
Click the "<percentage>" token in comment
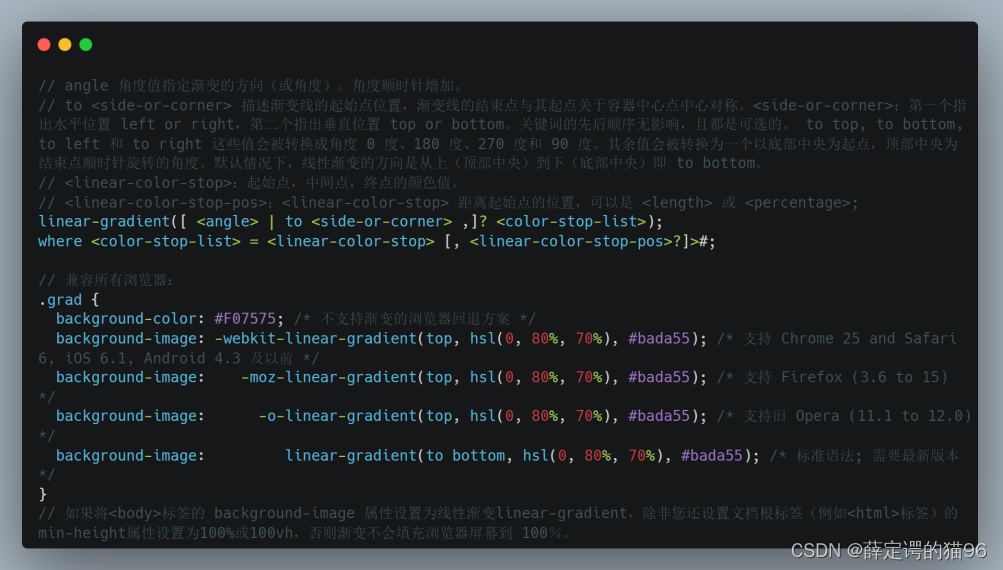[x=798, y=203]
